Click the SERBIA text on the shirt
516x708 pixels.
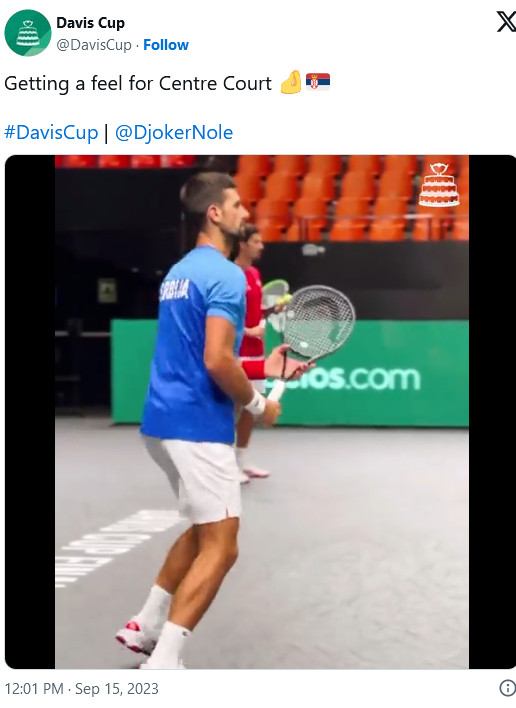[x=174, y=289]
